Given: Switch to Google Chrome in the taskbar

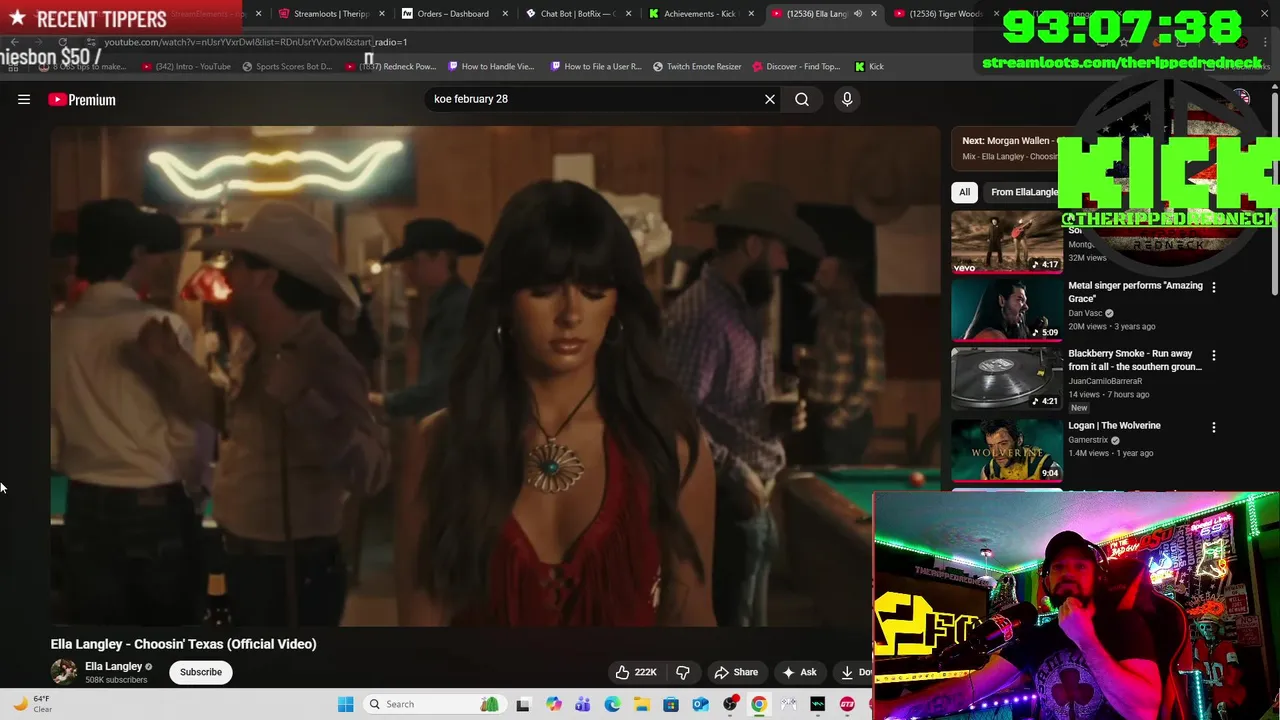Looking at the screenshot, I should (x=759, y=704).
